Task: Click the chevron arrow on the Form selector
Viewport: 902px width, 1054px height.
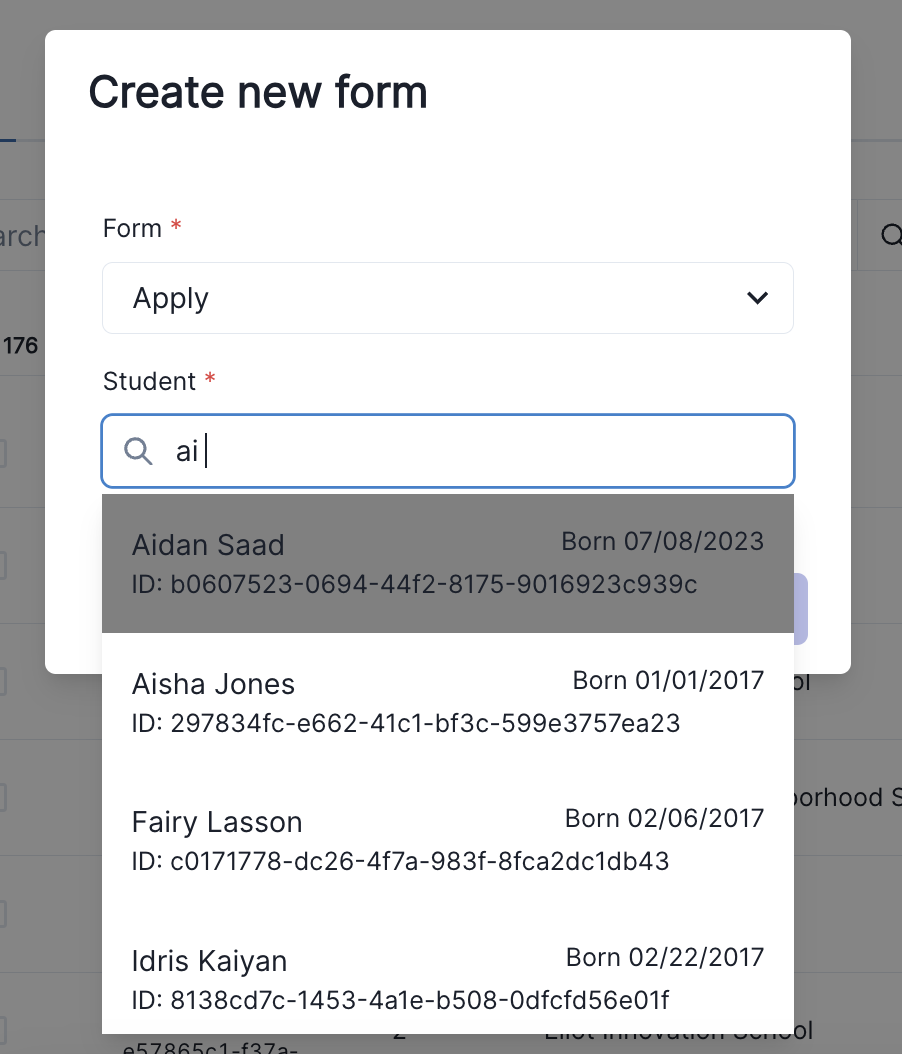Action: [x=757, y=297]
